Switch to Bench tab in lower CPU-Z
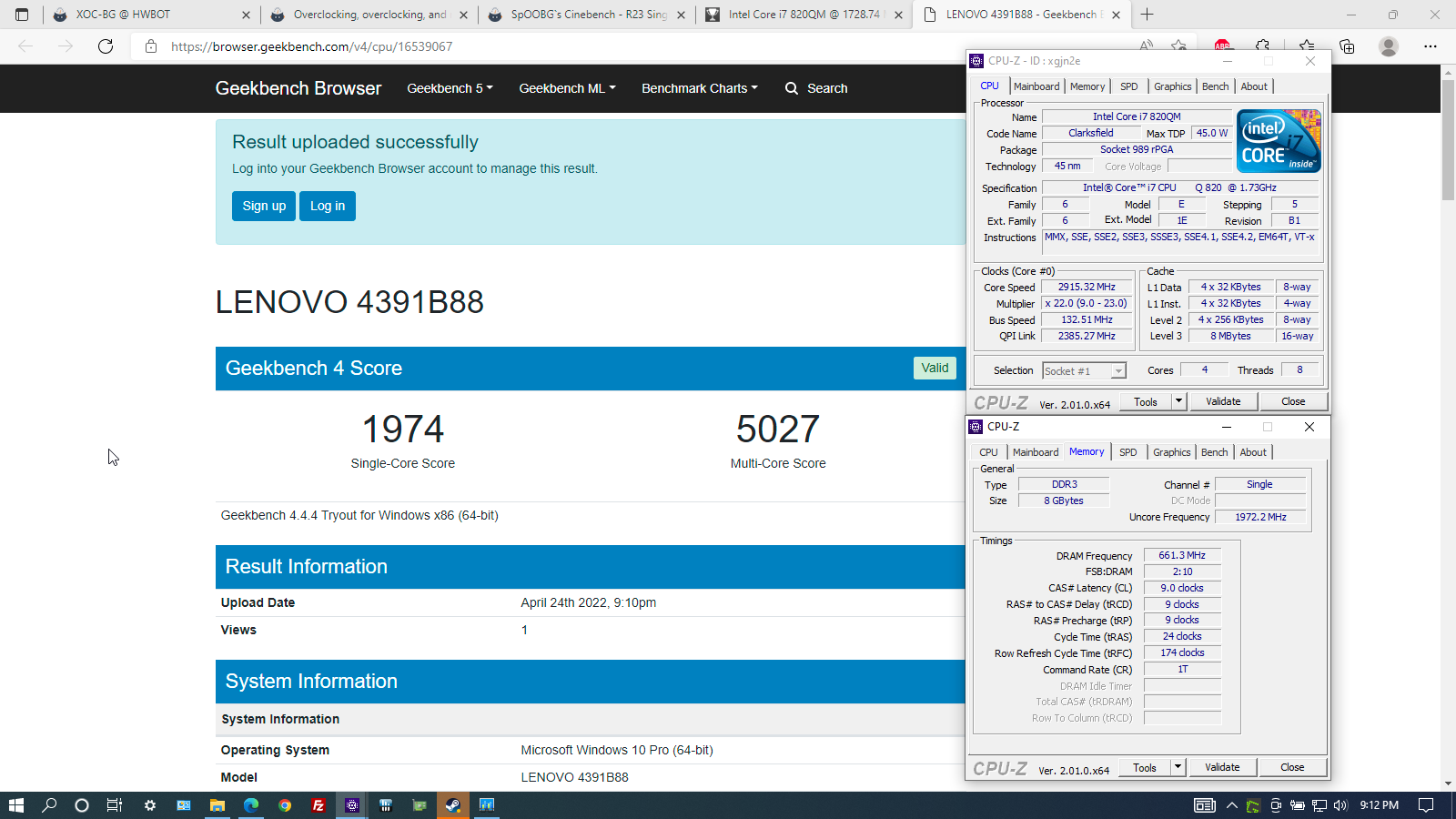 pyautogui.click(x=1215, y=452)
